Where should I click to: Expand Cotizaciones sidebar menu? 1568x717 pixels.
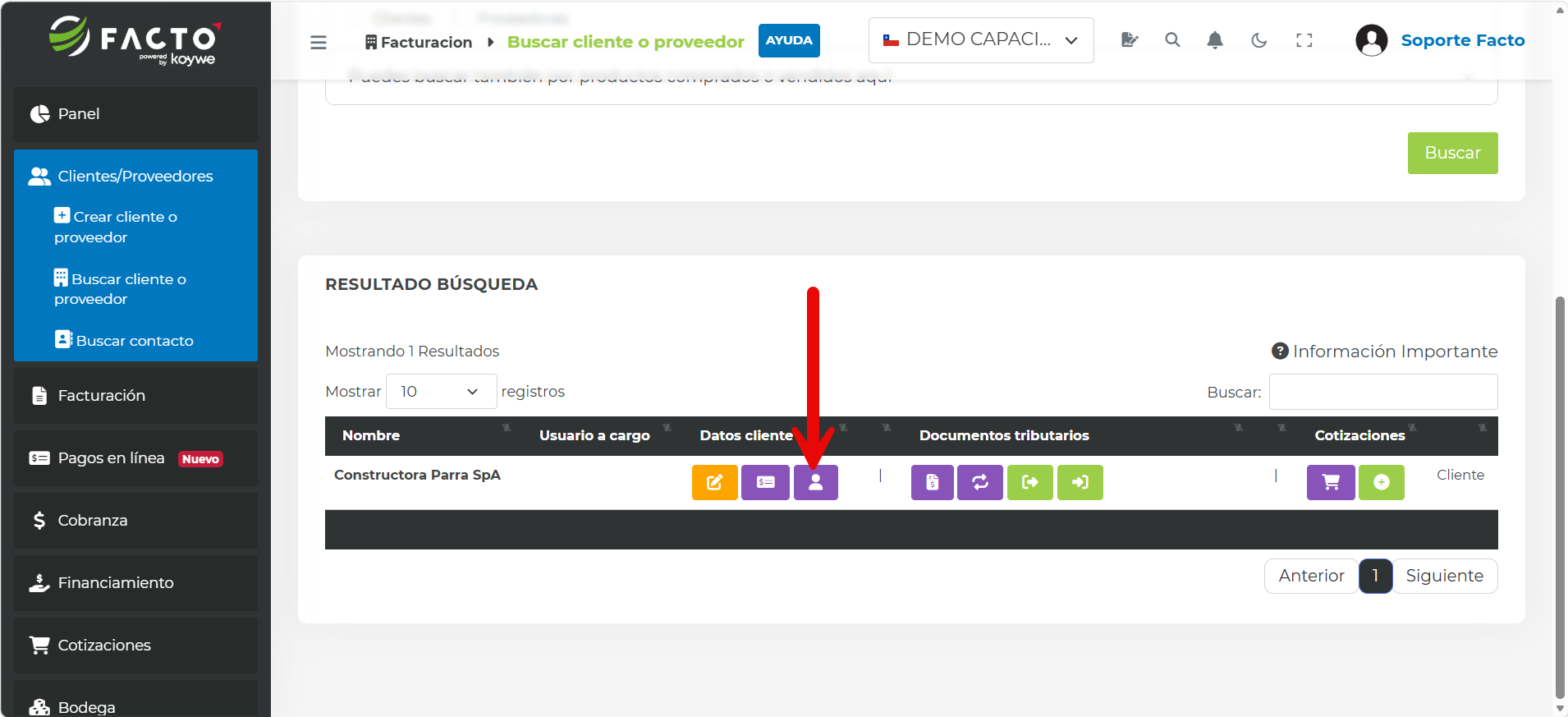tap(135, 646)
